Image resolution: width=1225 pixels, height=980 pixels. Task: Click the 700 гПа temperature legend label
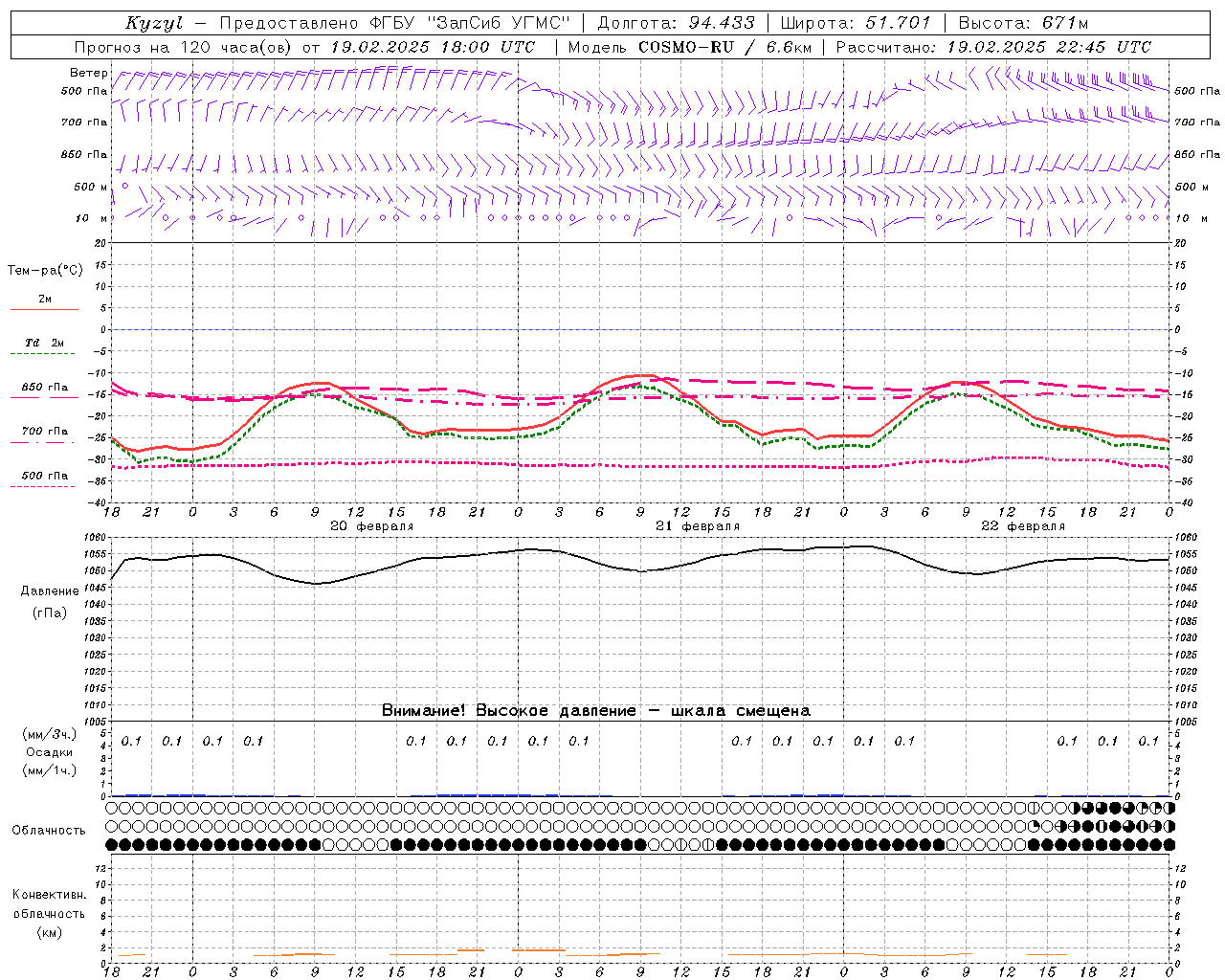click(44, 432)
